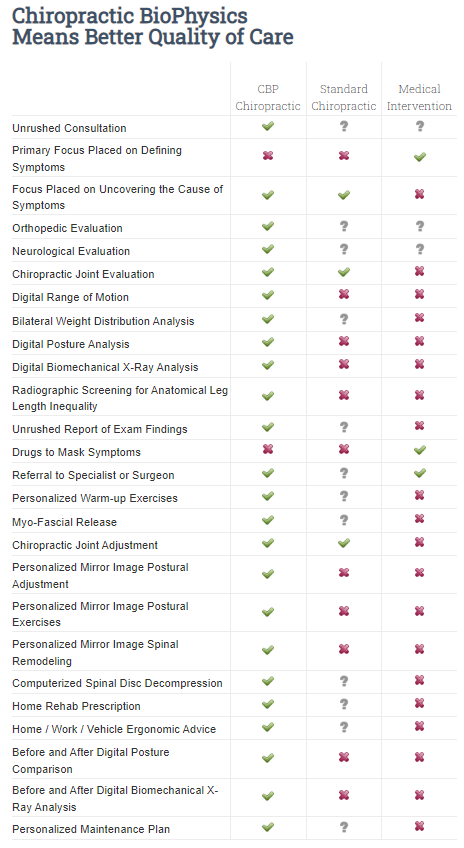Click Standard Chiropractic checkmark for Chiropractic Joint Adjustment
This screenshot has height=848, width=464.
344,544
